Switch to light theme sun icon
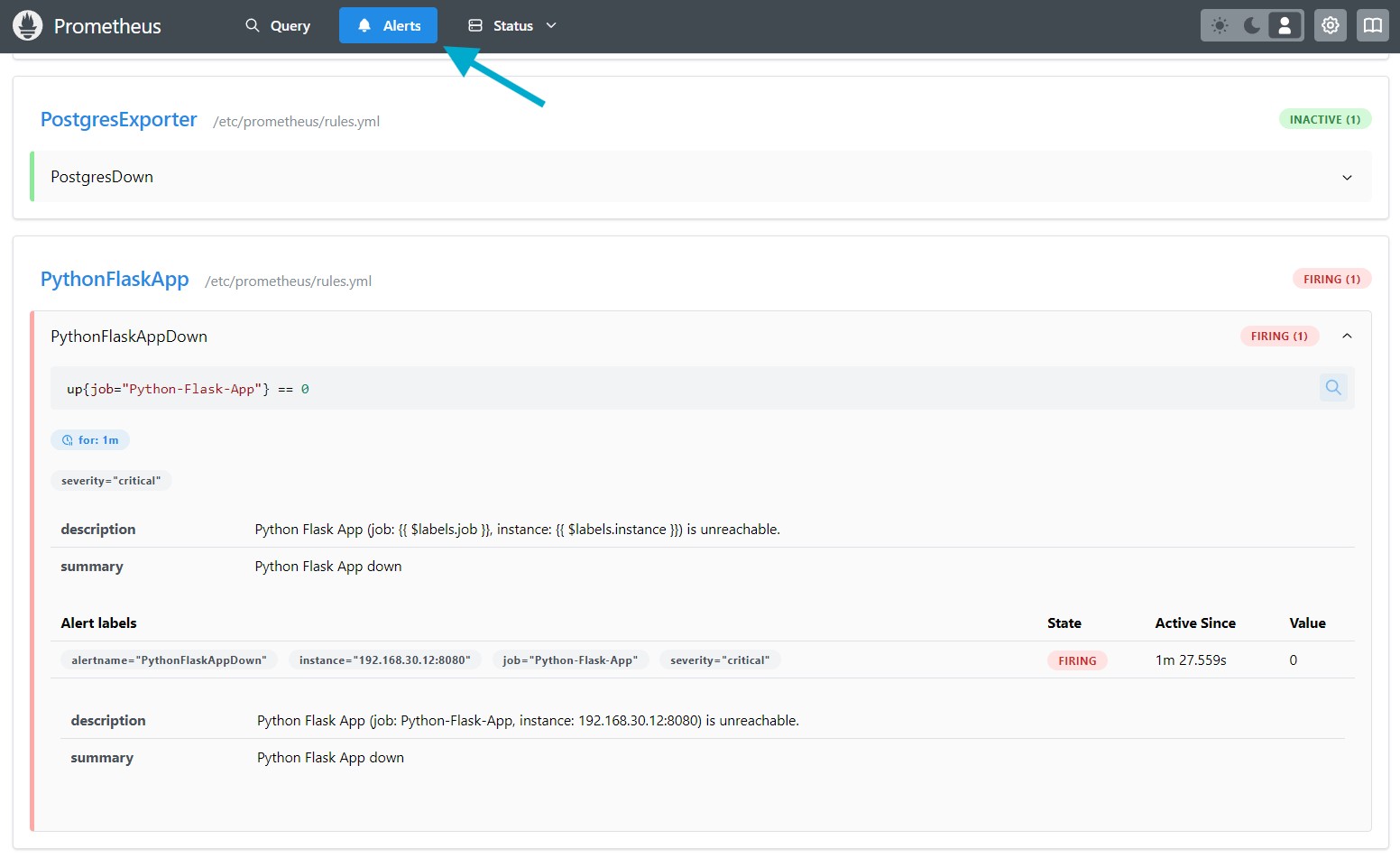The image size is (1400, 858). coord(1220,25)
